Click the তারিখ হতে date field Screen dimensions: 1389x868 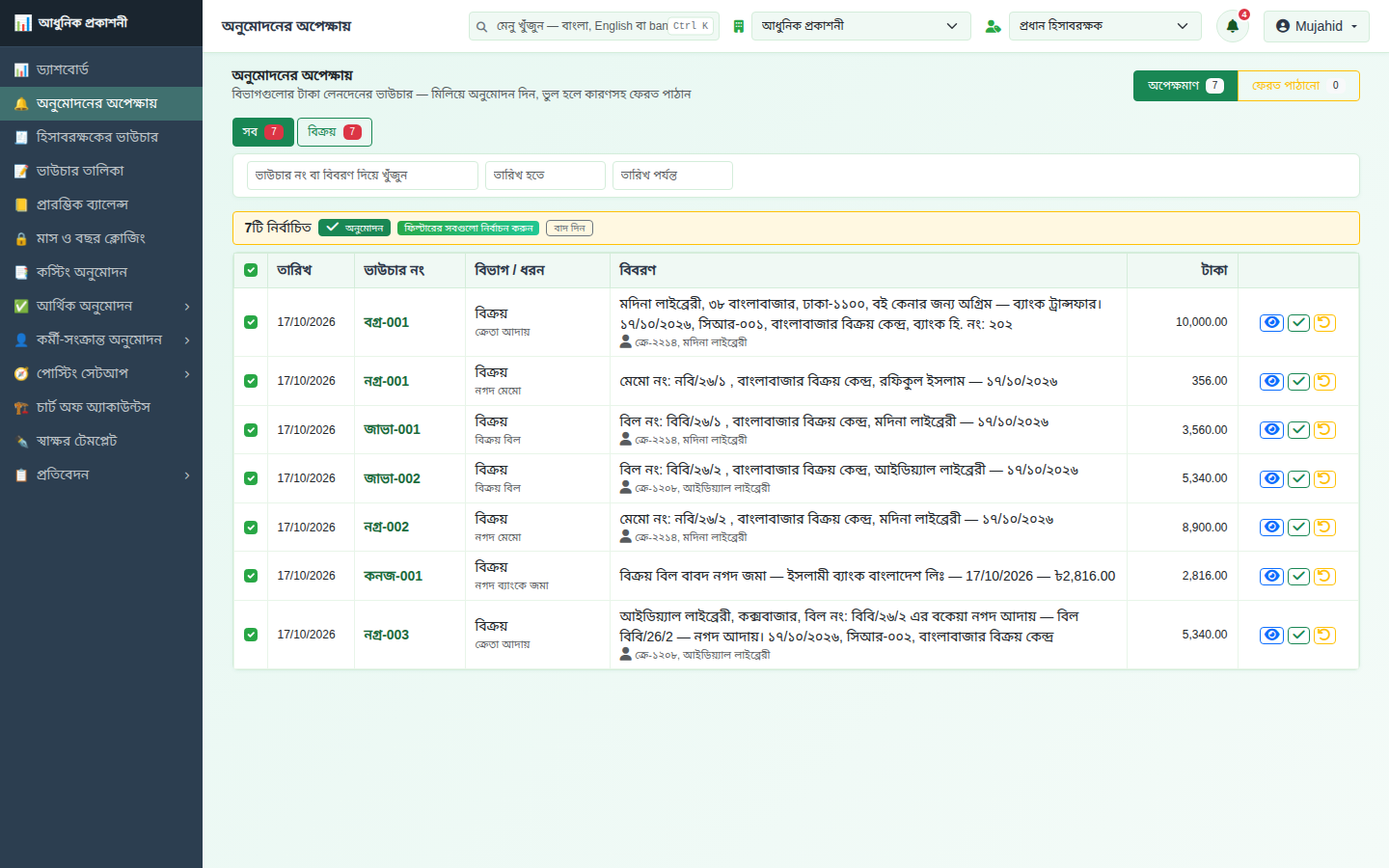545,176
